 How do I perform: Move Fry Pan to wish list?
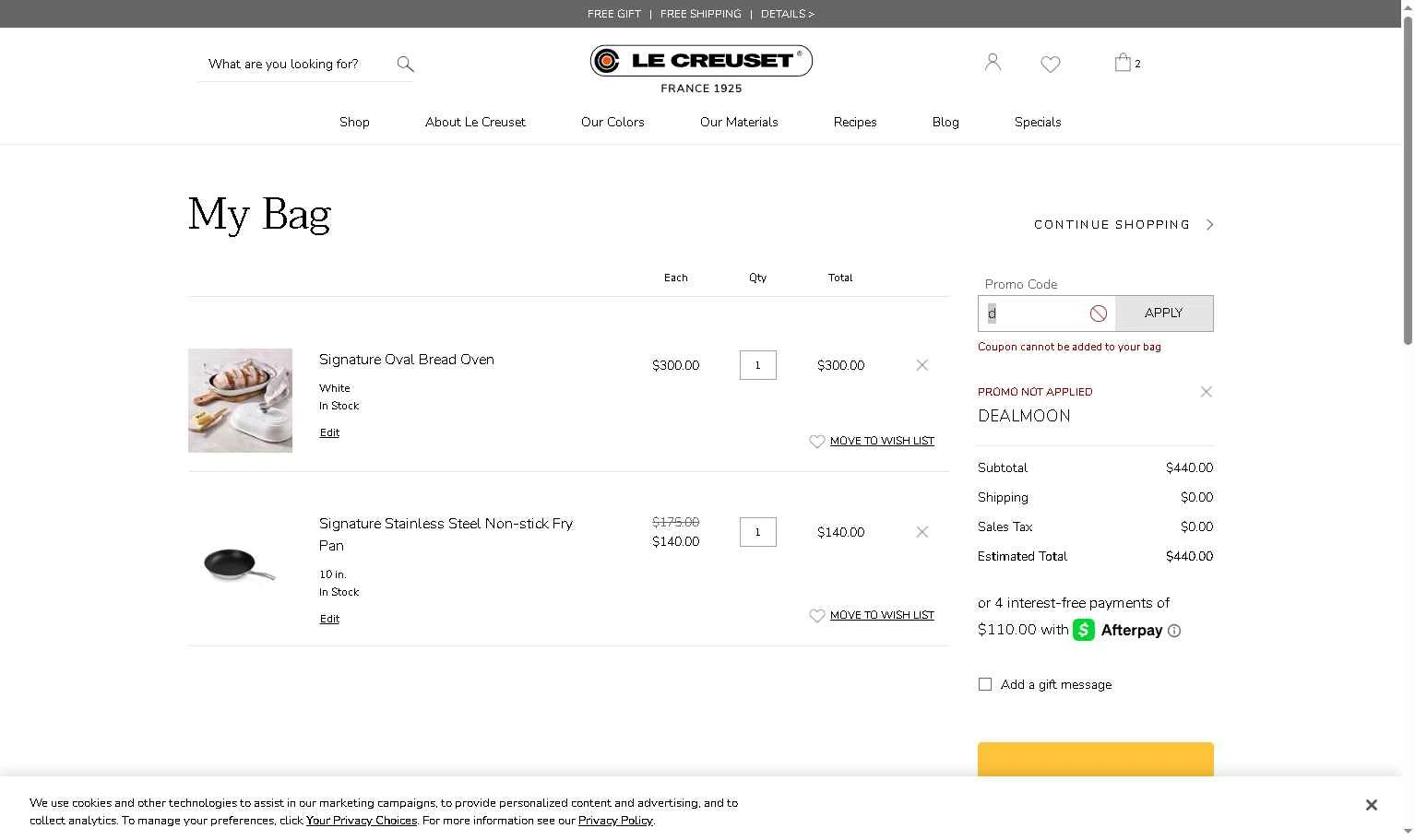[882, 615]
